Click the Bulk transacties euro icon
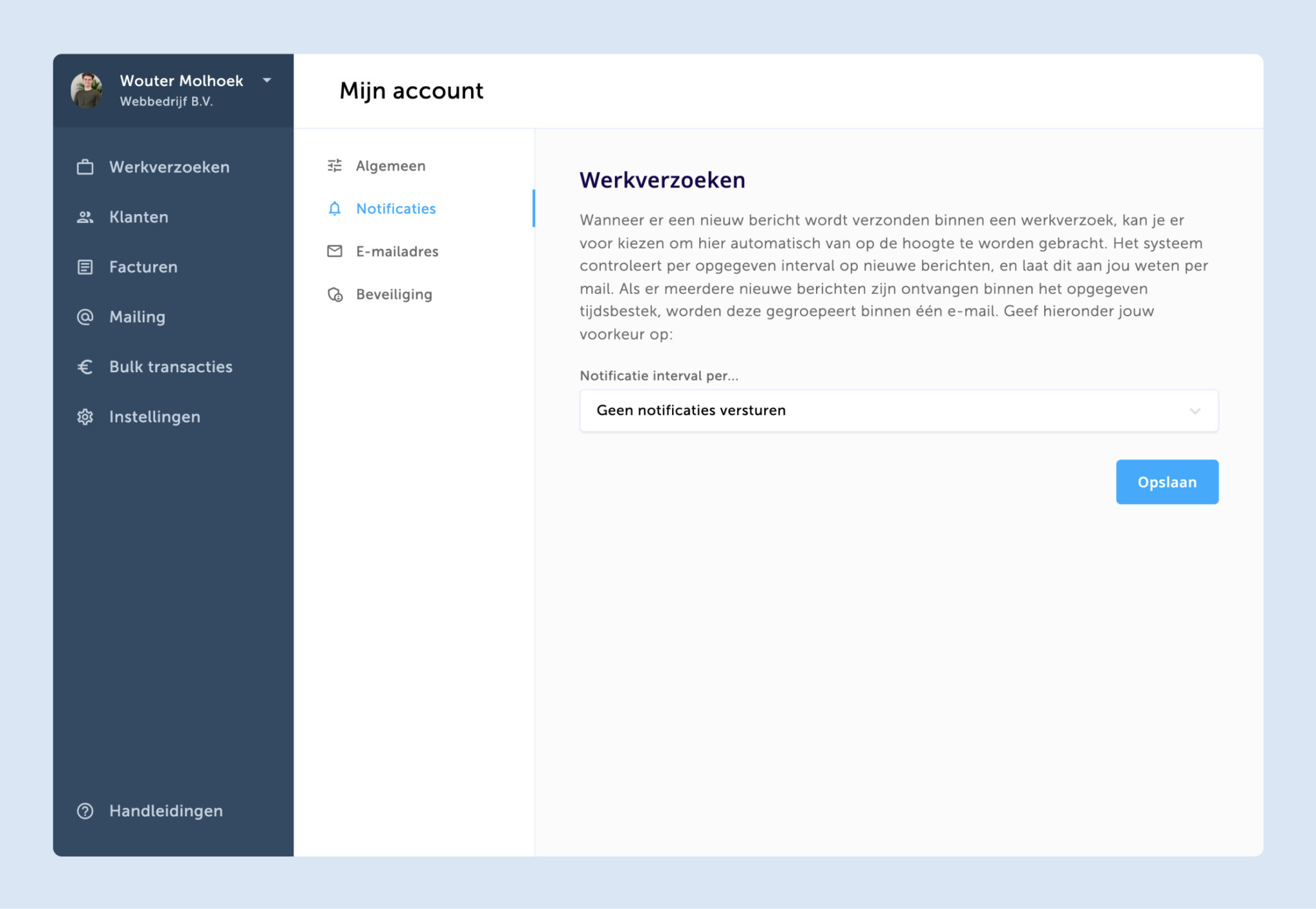1316x909 pixels. pos(85,367)
